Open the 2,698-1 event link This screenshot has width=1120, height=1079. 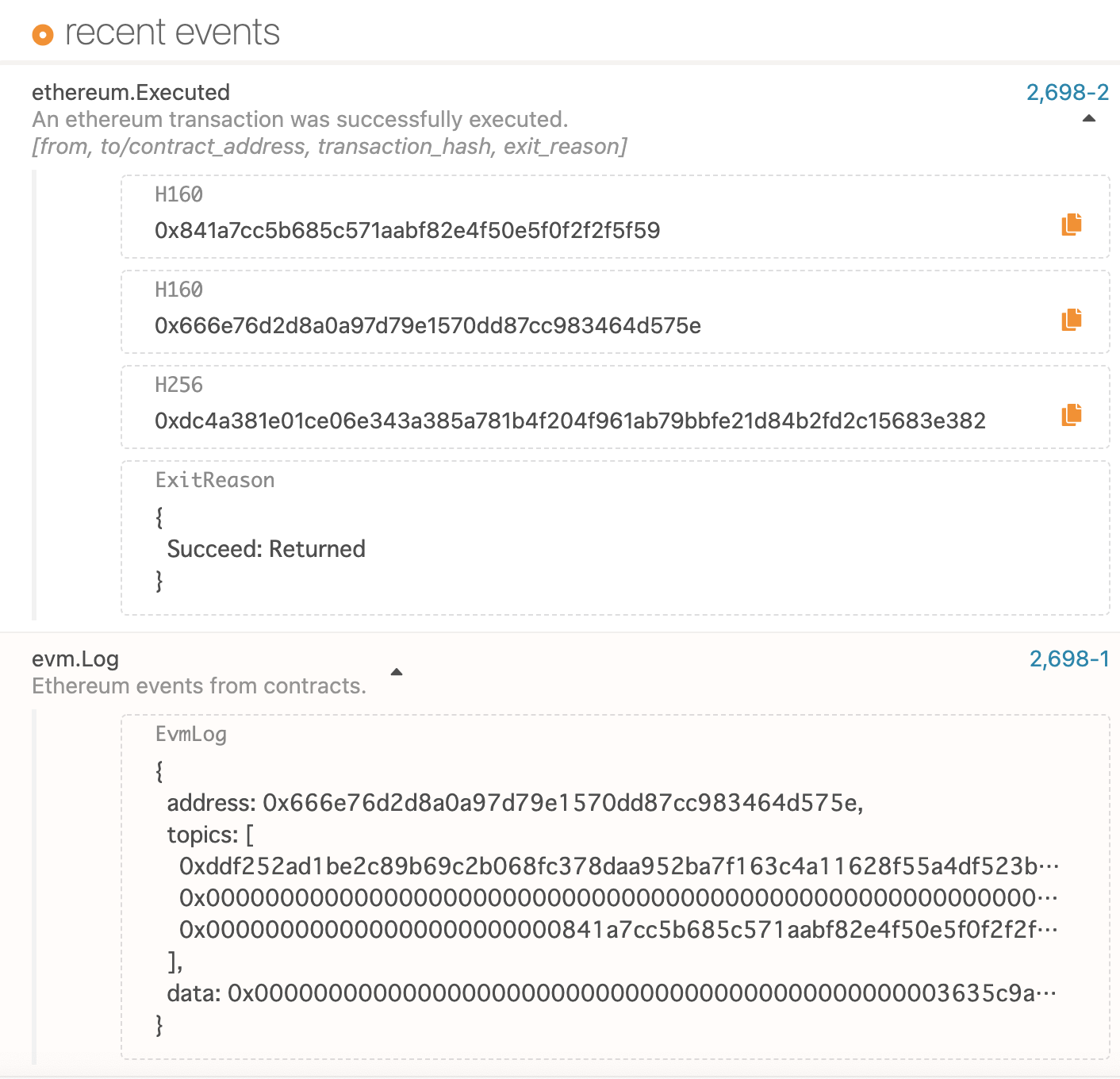point(1068,659)
